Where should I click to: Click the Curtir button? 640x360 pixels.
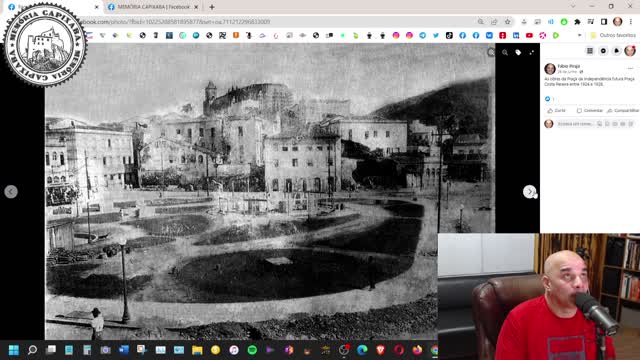point(557,111)
